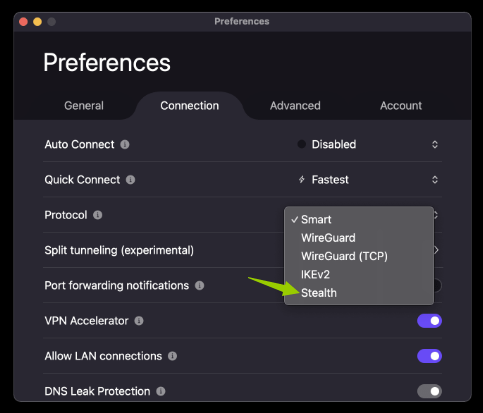Minimize the Preferences window
The height and width of the screenshot is (413, 483).
tap(37, 22)
